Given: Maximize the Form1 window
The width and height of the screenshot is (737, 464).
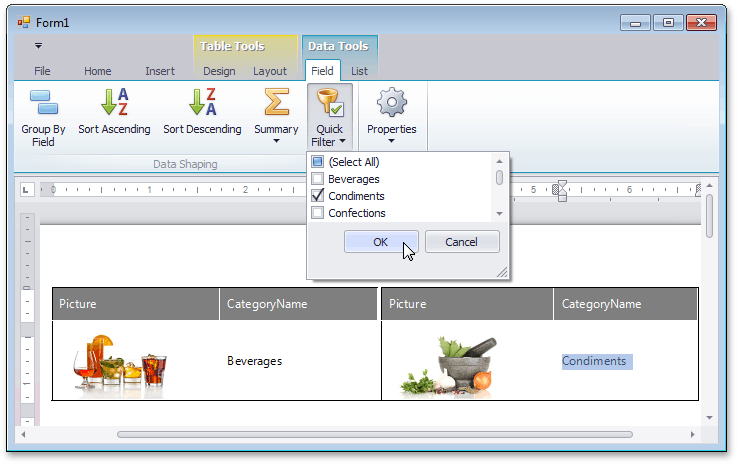Looking at the screenshot, I should [668, 23].
